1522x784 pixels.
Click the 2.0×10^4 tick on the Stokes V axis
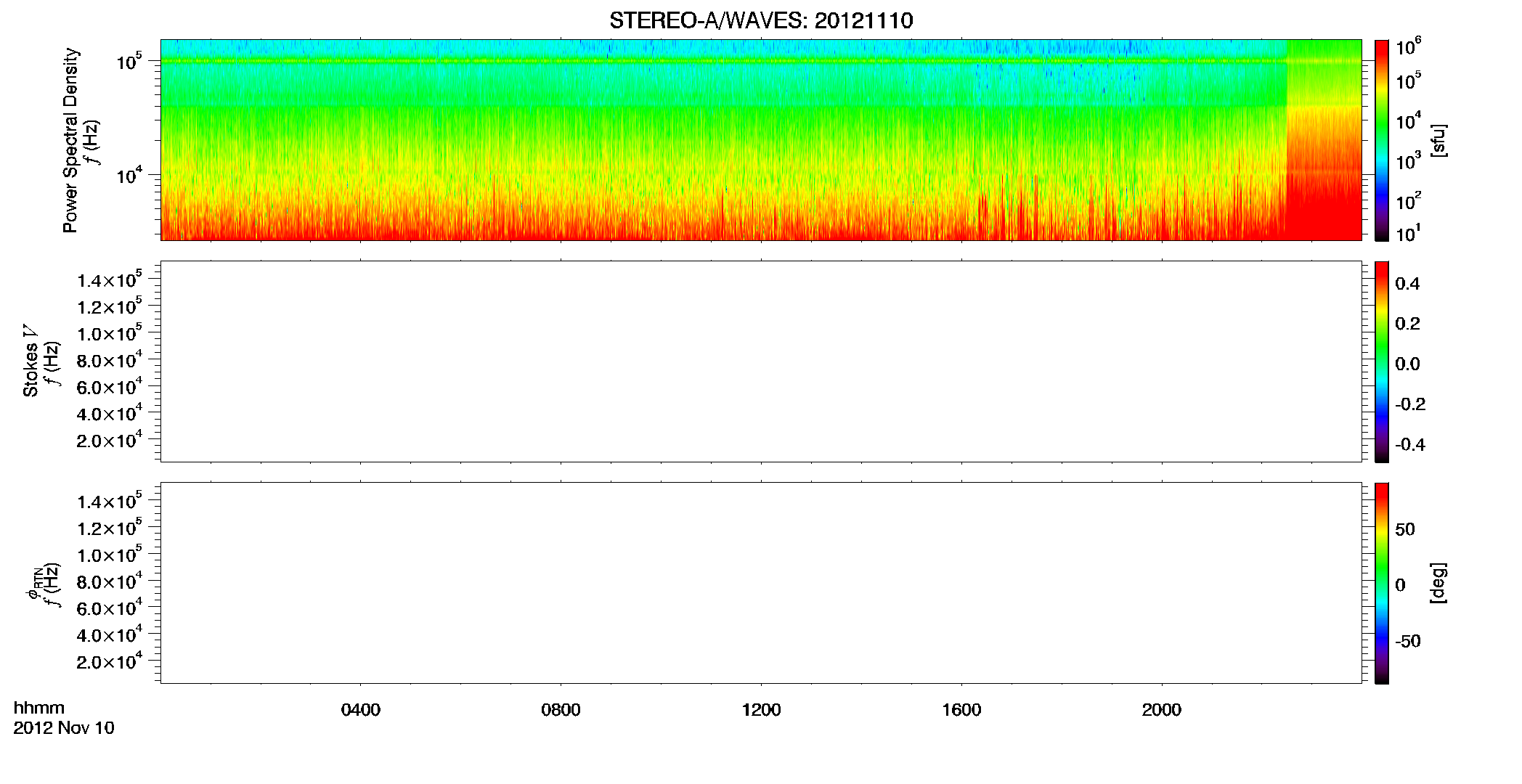pyautogui.click(x=110, y=440)
